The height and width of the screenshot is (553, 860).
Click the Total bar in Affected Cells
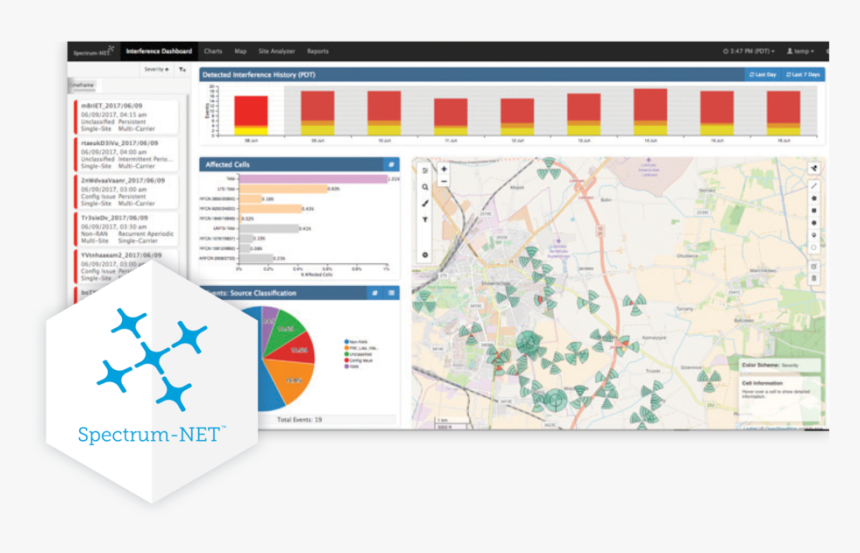pyautogui.click(x=314, y=179)
